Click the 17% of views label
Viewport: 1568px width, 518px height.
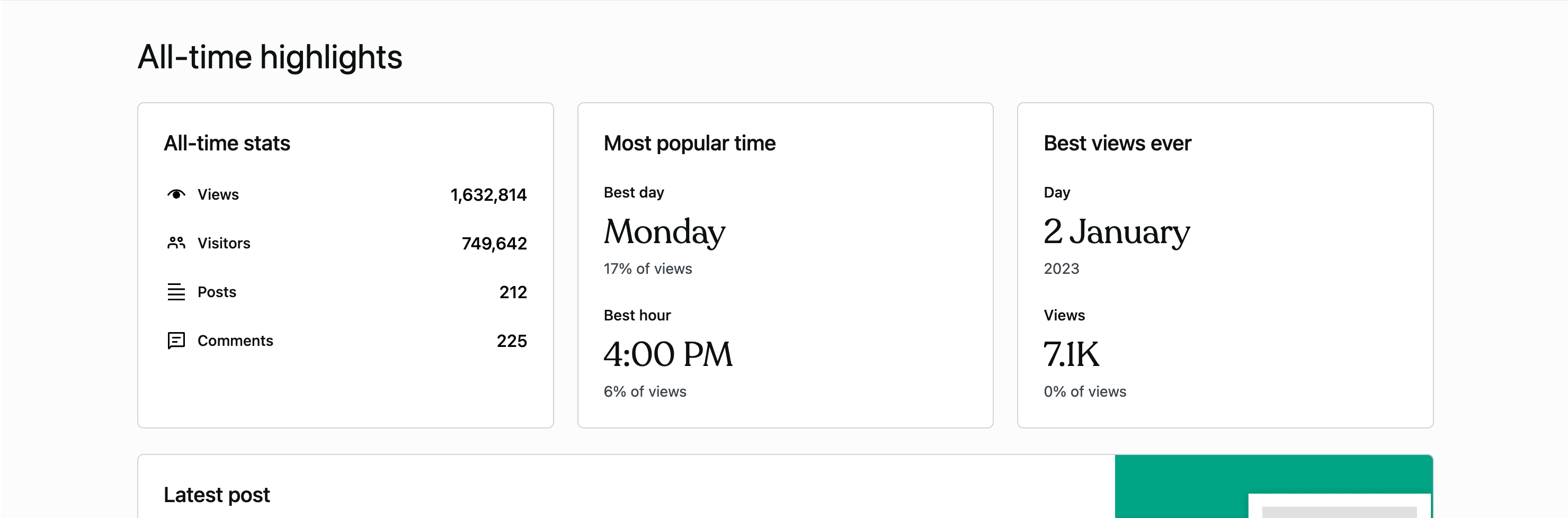point(647,269)
